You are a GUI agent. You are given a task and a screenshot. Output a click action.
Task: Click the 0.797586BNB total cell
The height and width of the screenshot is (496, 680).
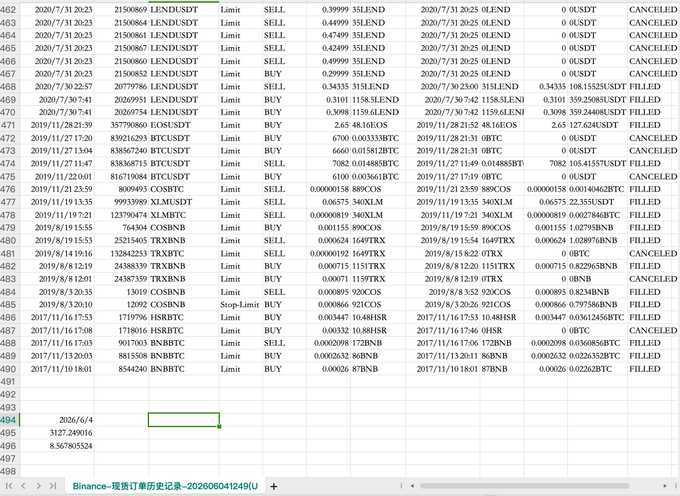click(597, 305)
